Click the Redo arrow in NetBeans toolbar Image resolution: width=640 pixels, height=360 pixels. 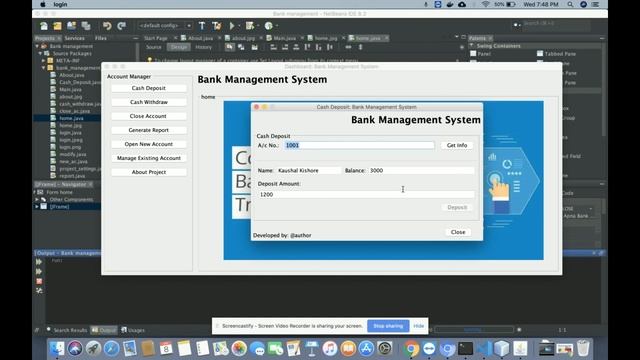(x=121, y=26)
